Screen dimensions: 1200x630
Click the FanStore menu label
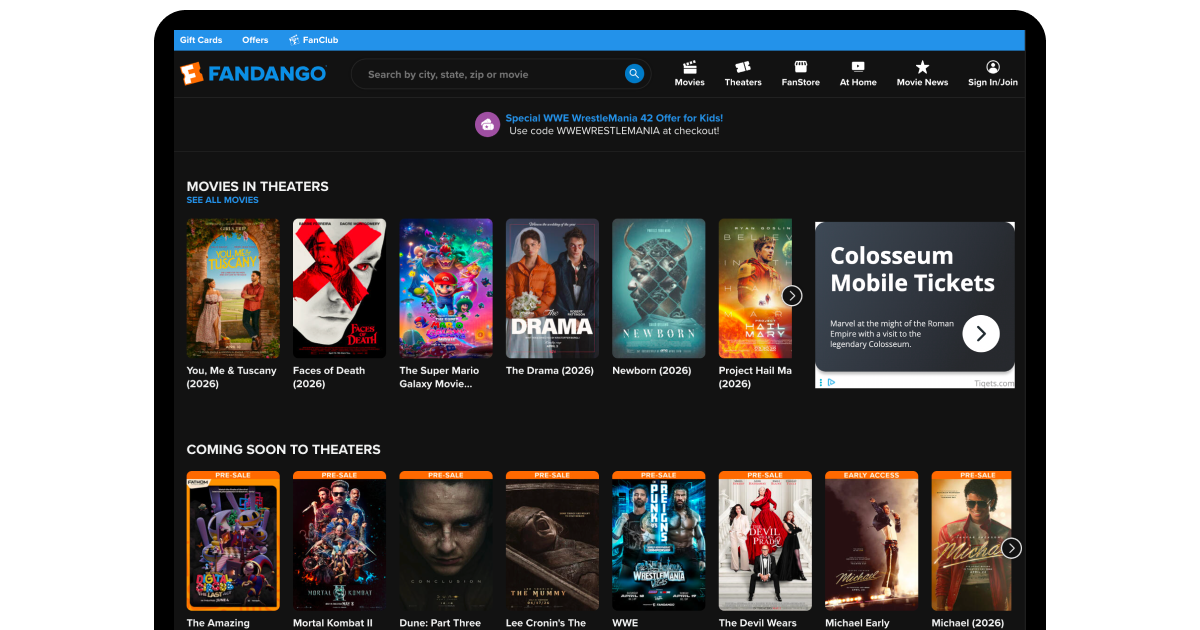coord(800,83)
